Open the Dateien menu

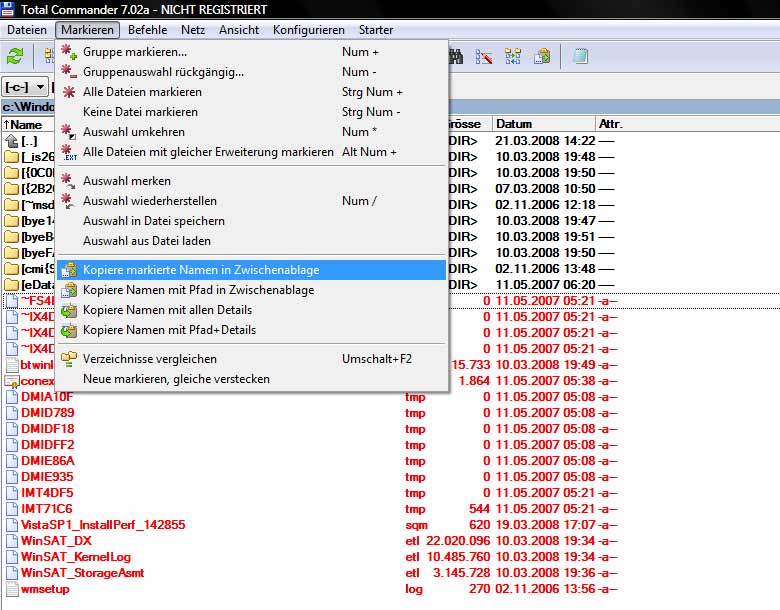27,30
